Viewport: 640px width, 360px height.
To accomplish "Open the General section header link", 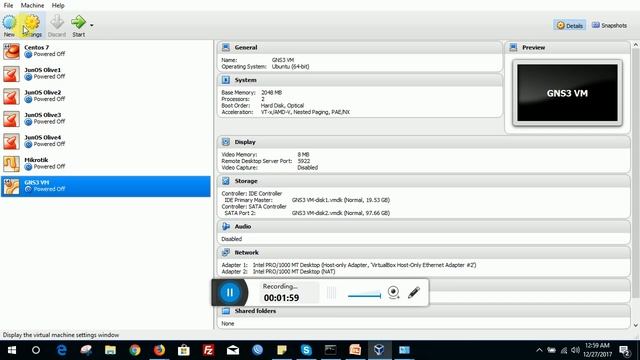I will coord(246,47).
